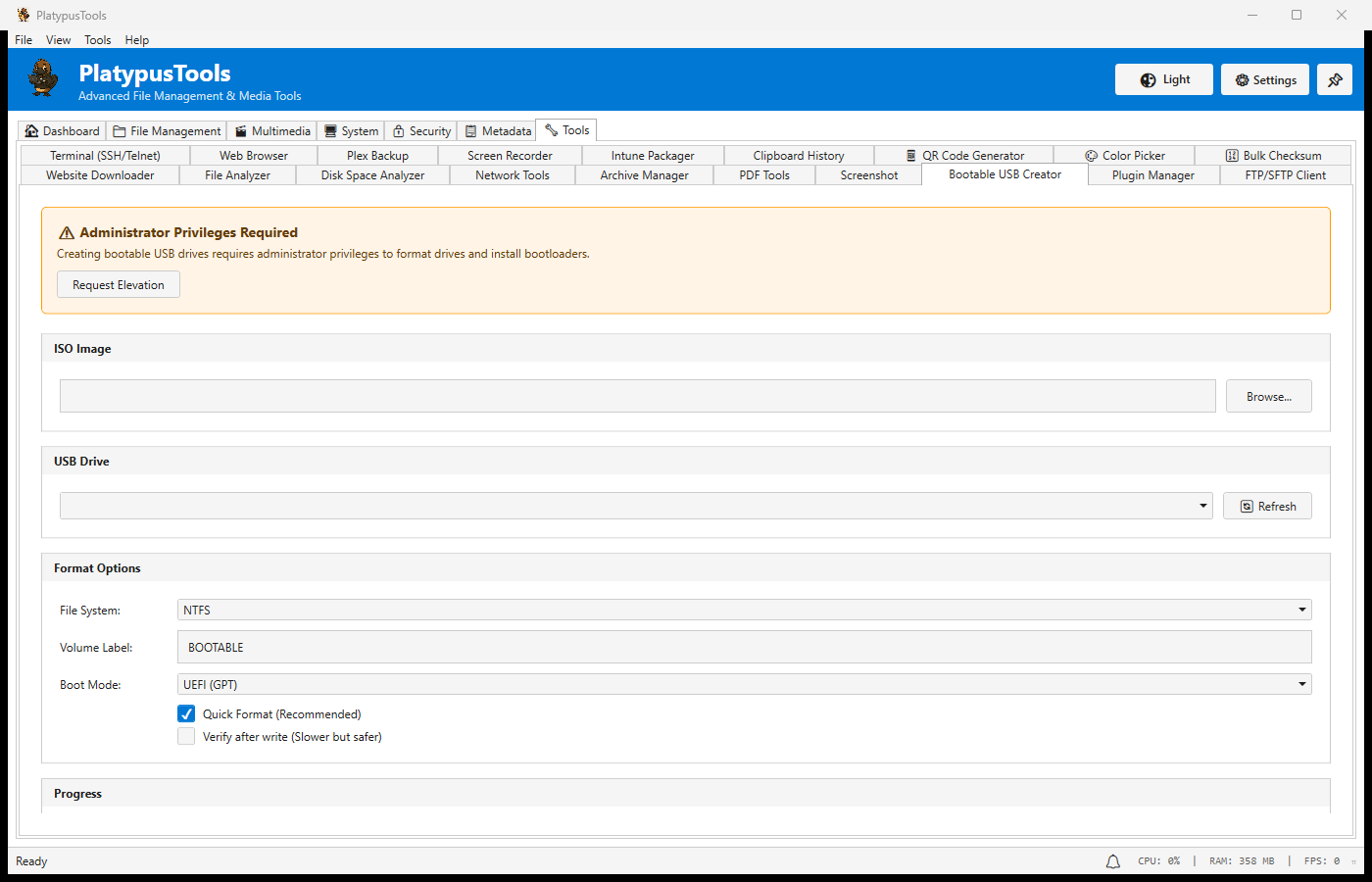
Task: Open the QR Code Generator tab
Action: point(964,156)
